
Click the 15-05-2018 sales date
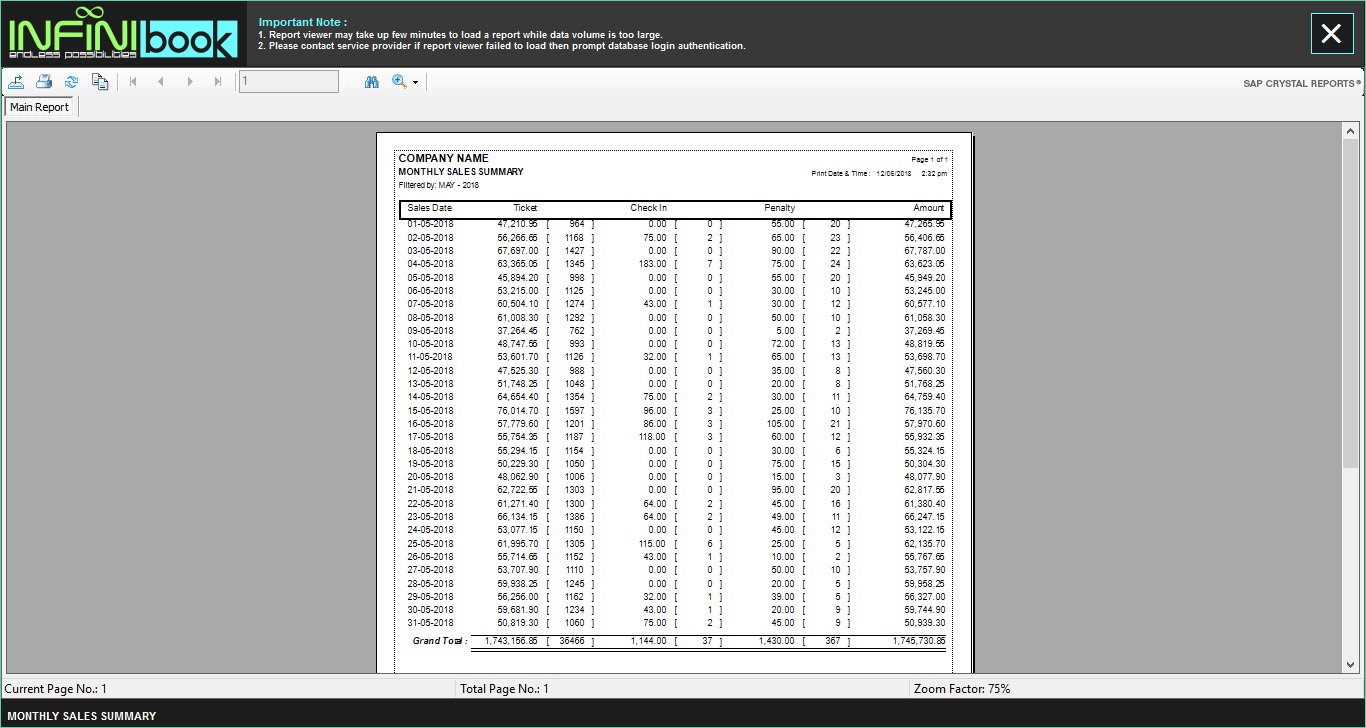coord(430,410)
